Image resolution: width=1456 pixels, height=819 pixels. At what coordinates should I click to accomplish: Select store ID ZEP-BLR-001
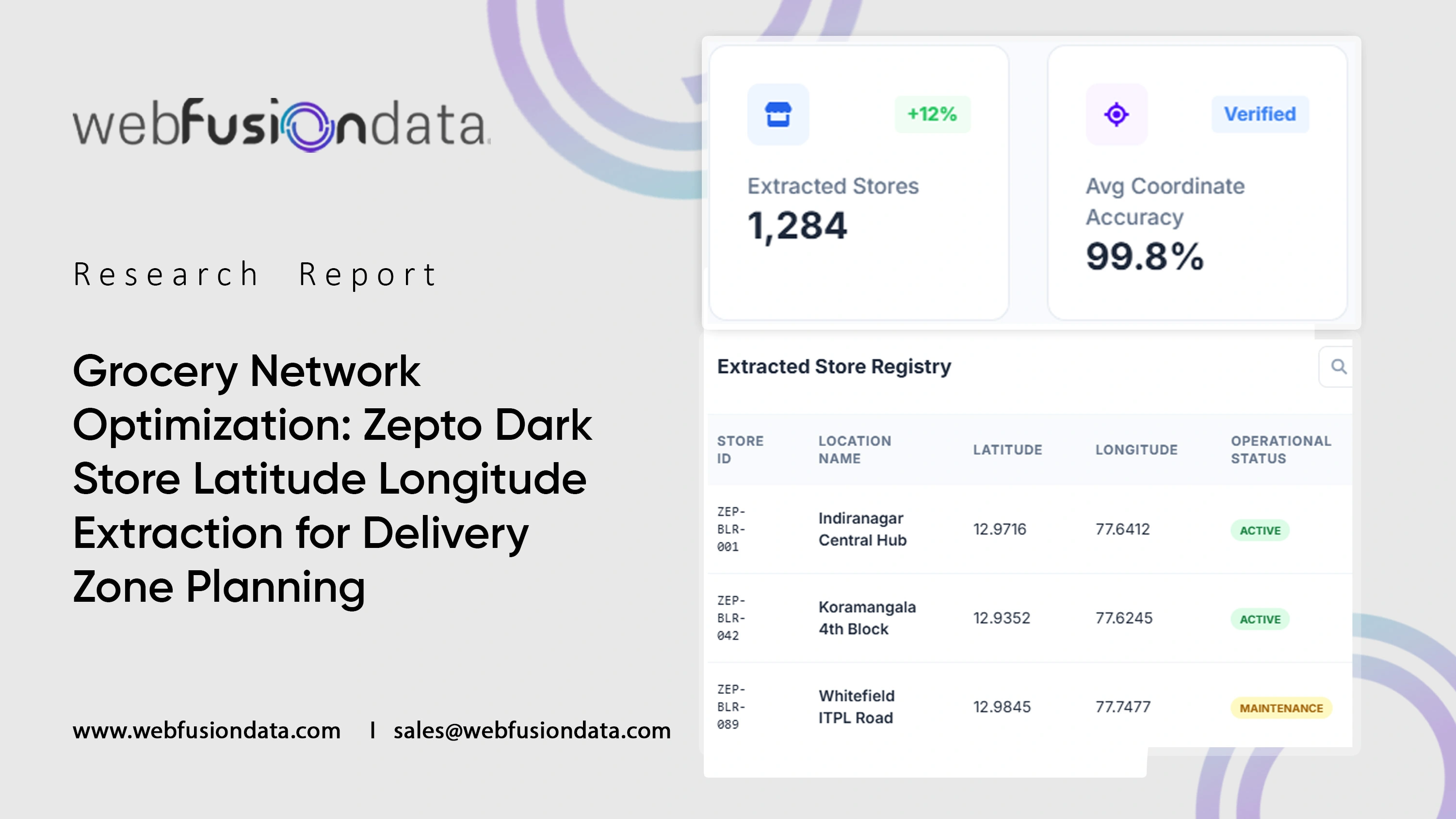pos(731,529)
